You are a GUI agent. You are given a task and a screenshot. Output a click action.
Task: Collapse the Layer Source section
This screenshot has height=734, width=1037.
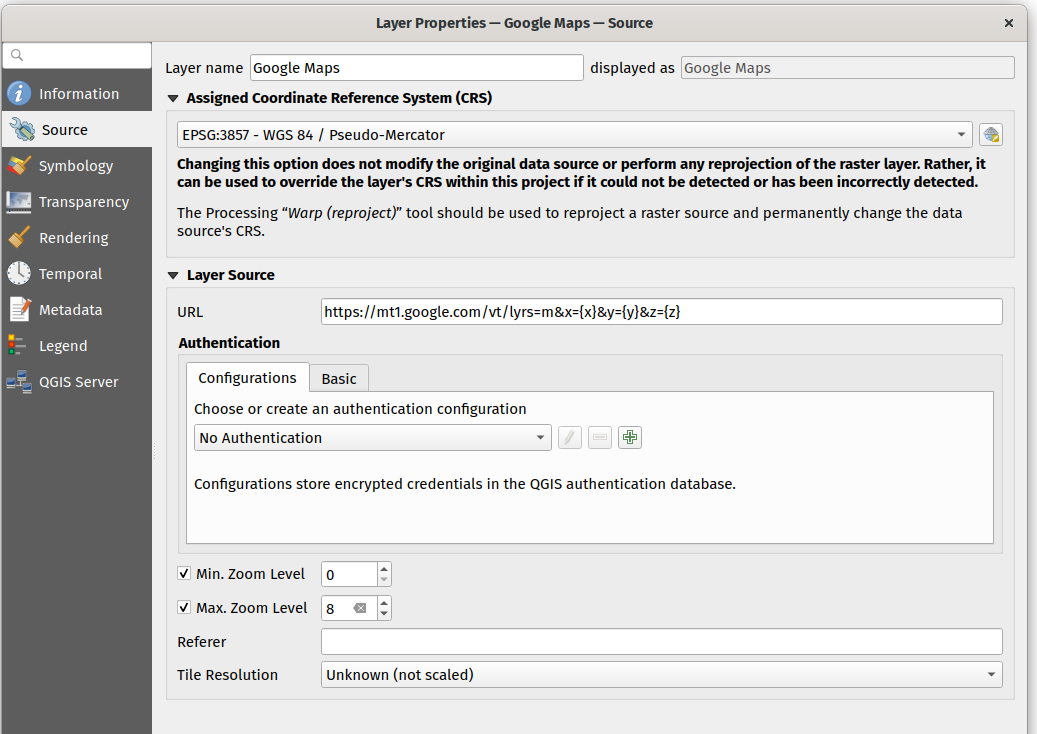[x=174, y=275]
